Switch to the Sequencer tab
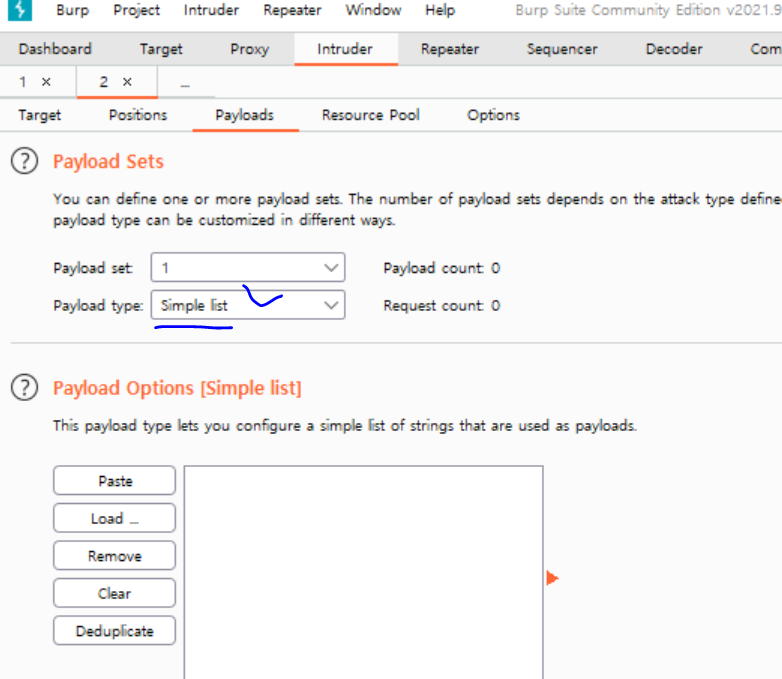Viewport: 782px width, 679px height. point(562,49)
